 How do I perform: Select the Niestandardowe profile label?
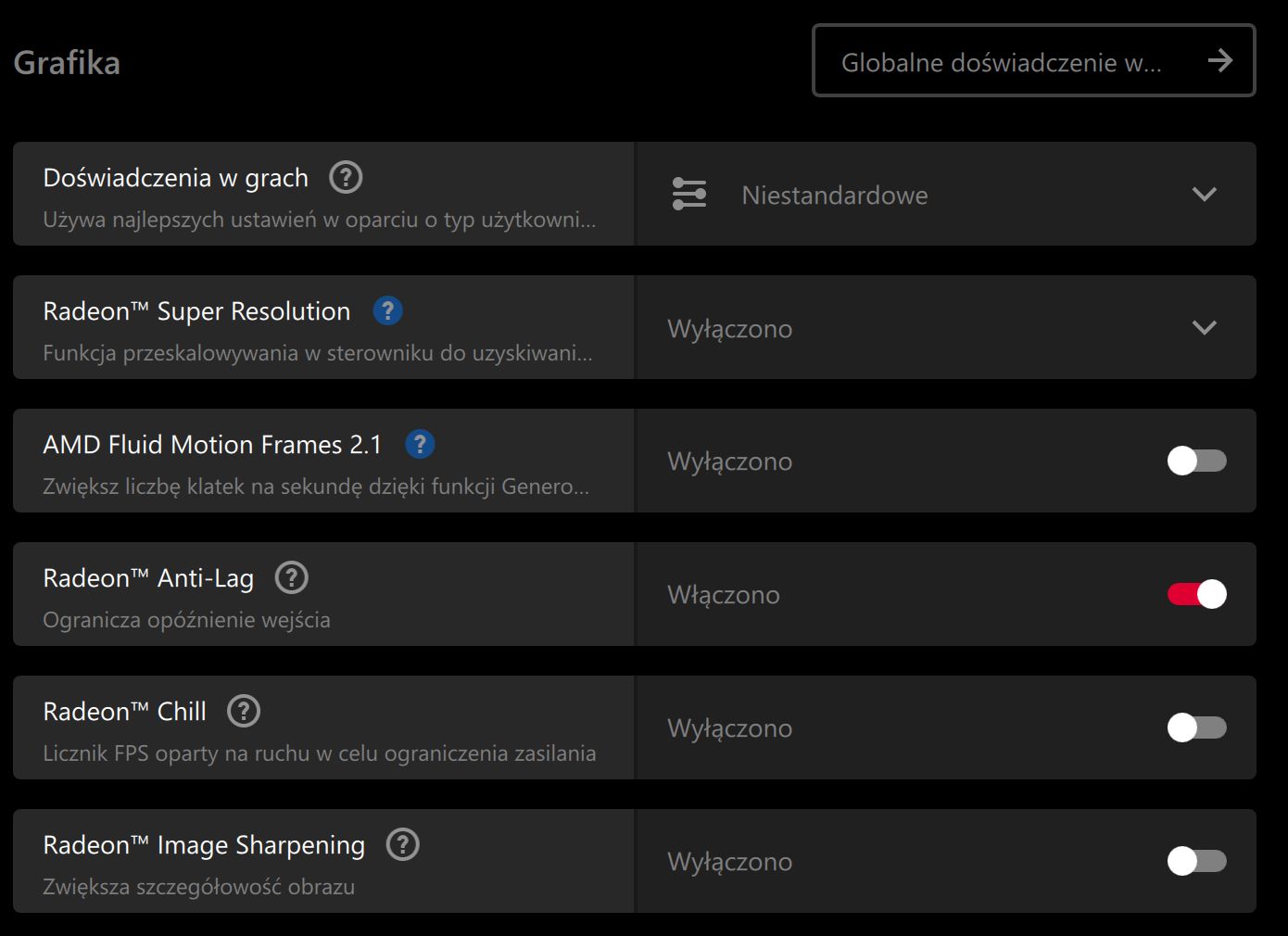point(834,196)
